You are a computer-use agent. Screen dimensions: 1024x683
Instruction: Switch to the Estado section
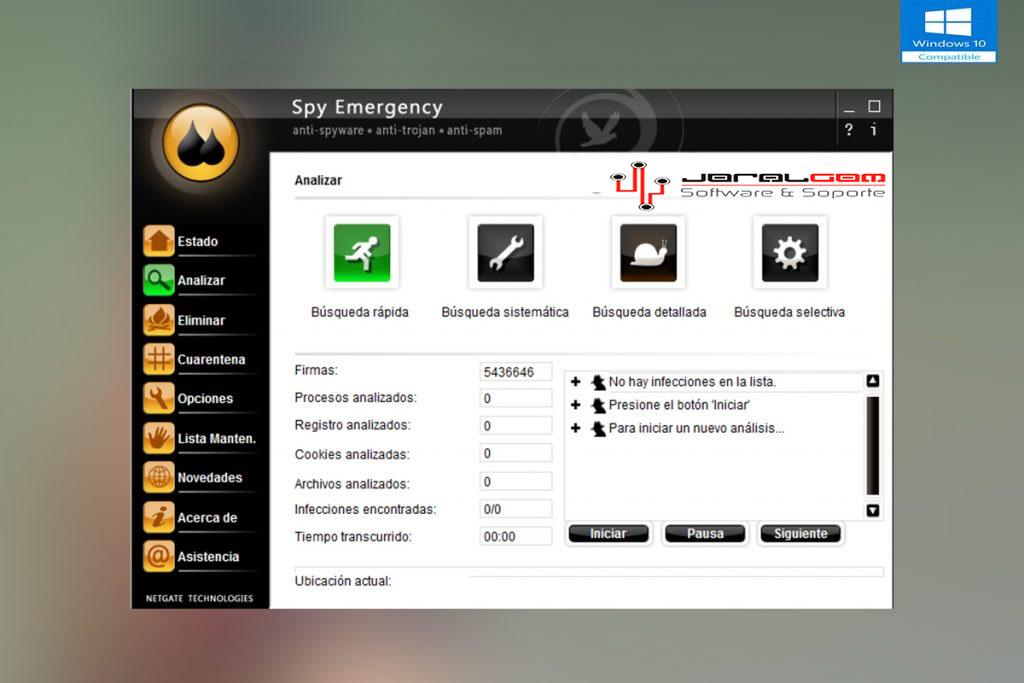(x=159, y=241)
